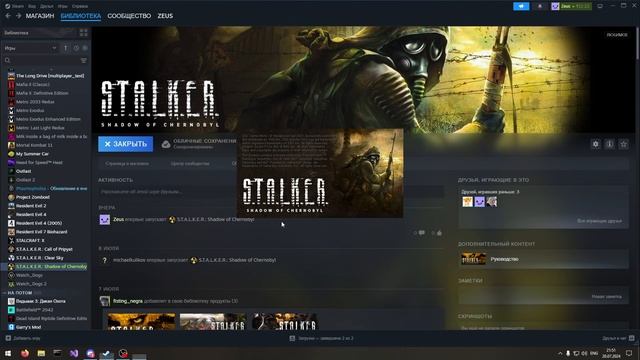
Task: Open the Windows Start button
Action: 8,353
